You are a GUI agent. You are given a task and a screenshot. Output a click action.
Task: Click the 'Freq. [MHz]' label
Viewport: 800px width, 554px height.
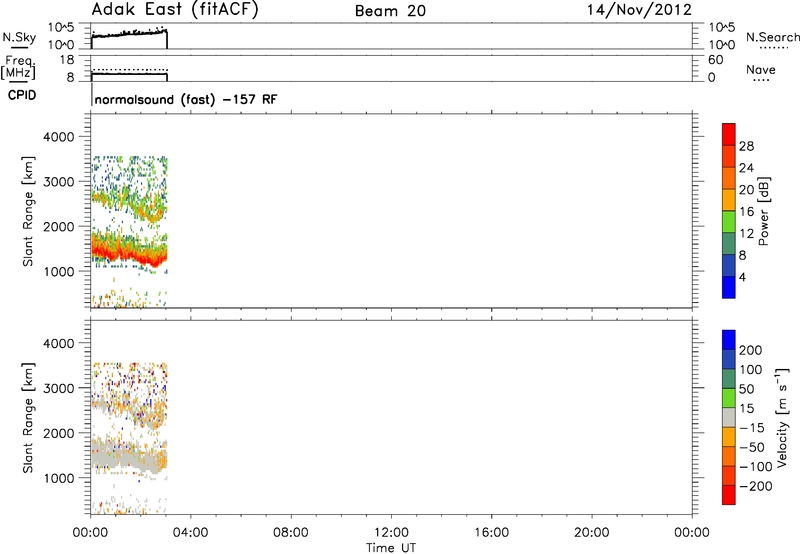point(18,68)
